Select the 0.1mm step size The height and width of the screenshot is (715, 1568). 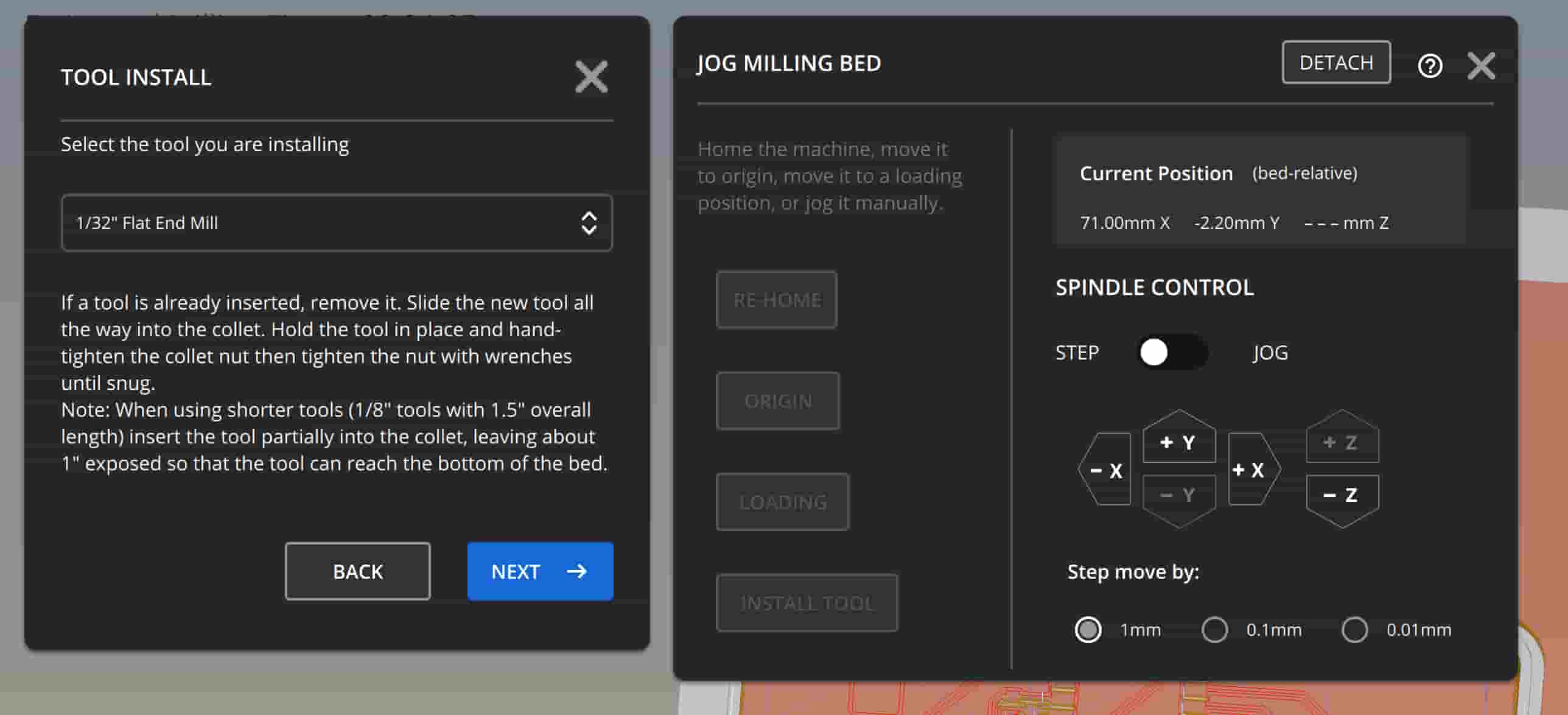click(1214, 629)
